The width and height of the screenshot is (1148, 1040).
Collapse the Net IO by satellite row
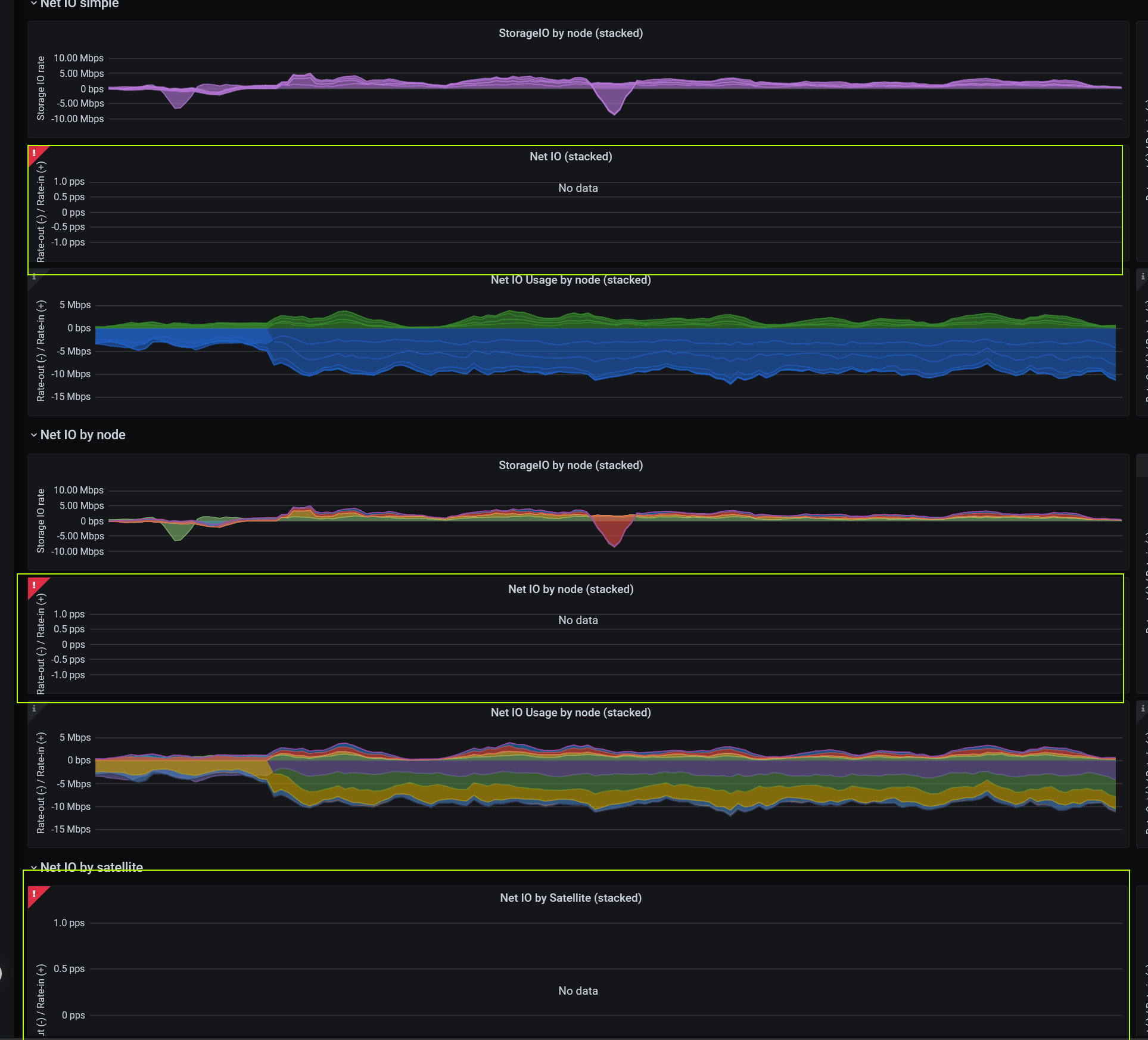click(x=34, y=868)
